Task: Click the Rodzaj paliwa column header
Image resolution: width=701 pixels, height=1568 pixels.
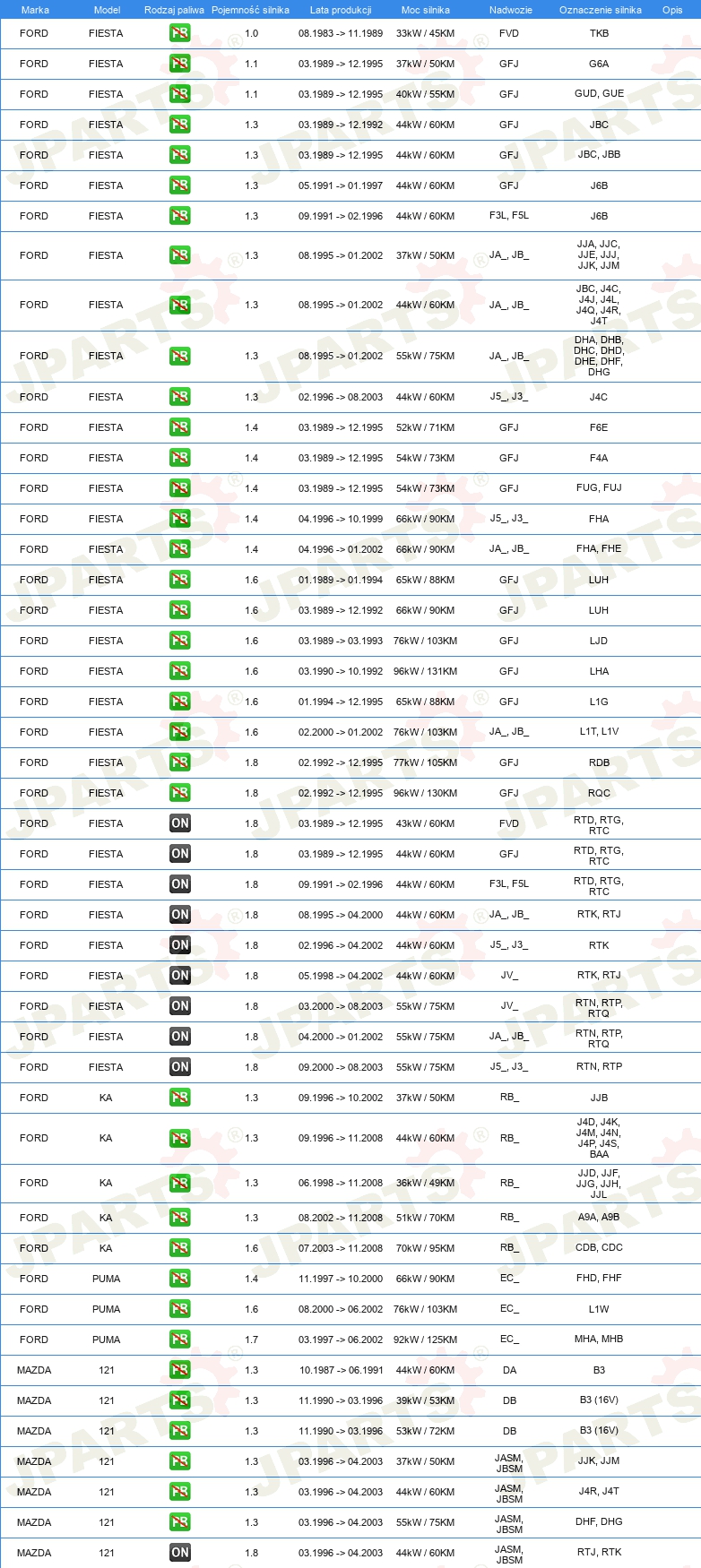Action: [x=174, y=10]
